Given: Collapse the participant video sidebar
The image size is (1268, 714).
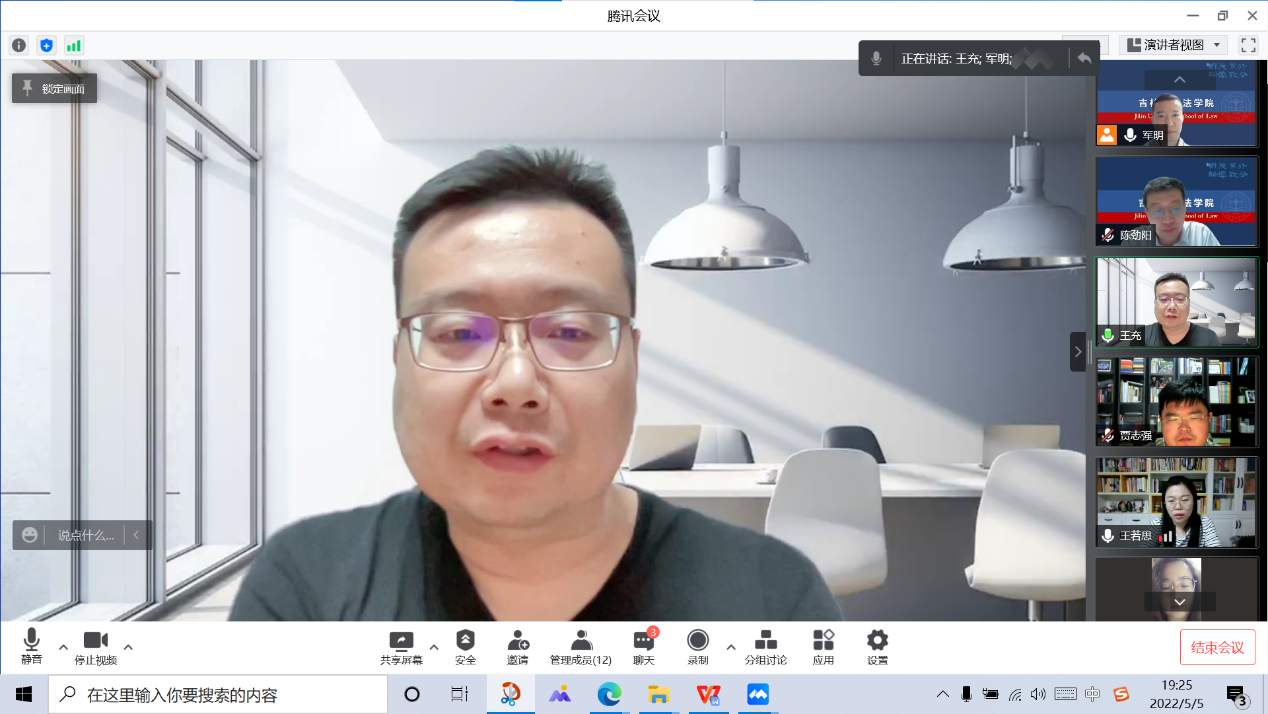Looking at the screenshot, I should tap(1077, 351).
